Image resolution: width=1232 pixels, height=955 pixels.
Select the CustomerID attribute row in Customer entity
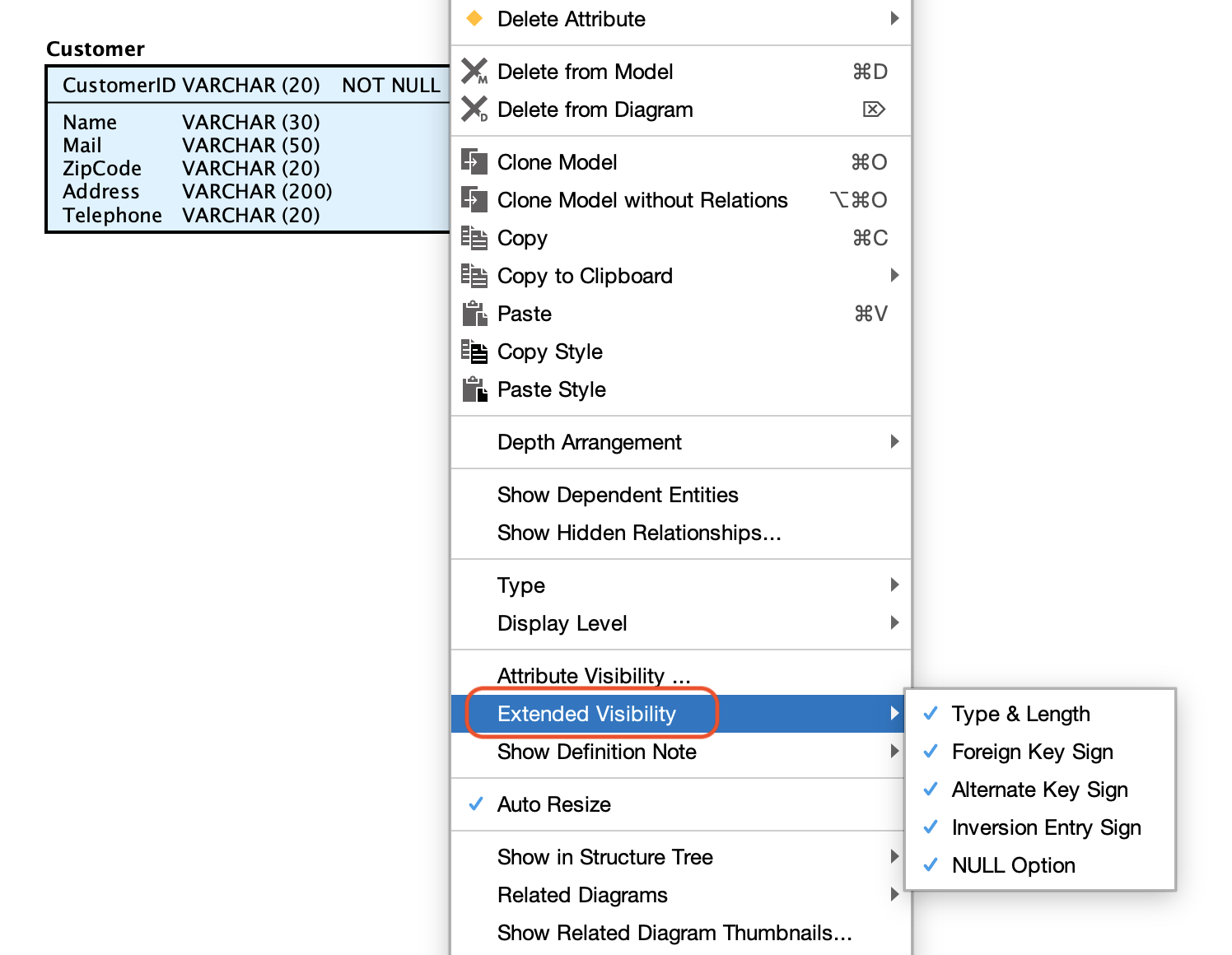(249, 85)
